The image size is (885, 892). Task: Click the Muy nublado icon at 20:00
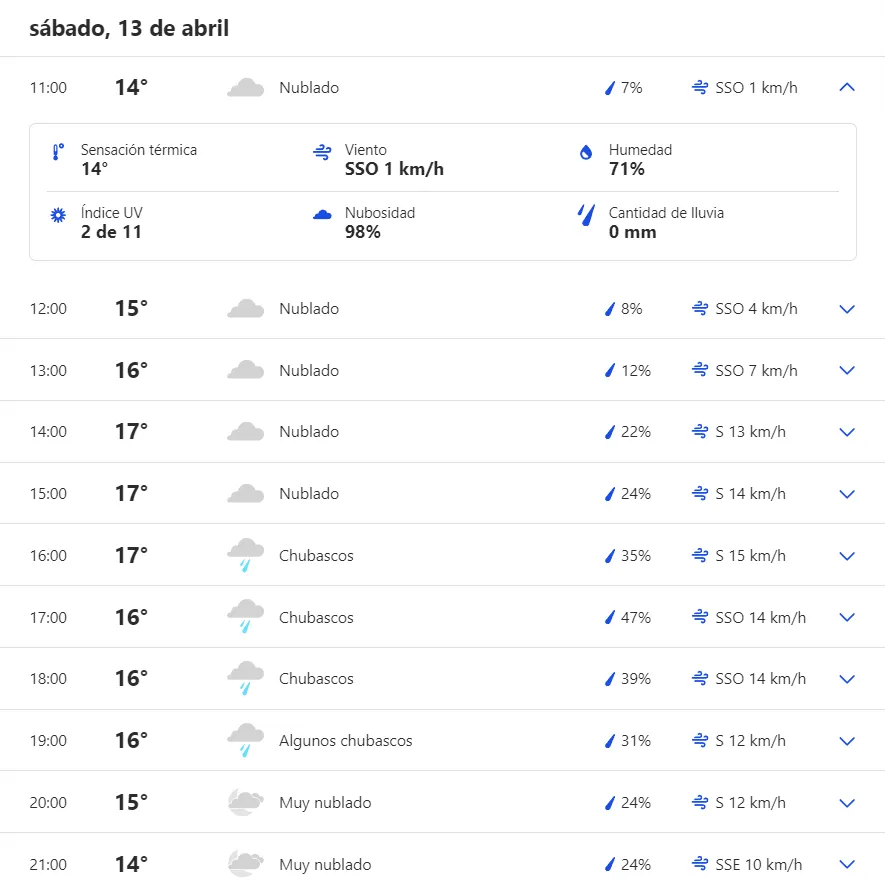coord(245,802)
